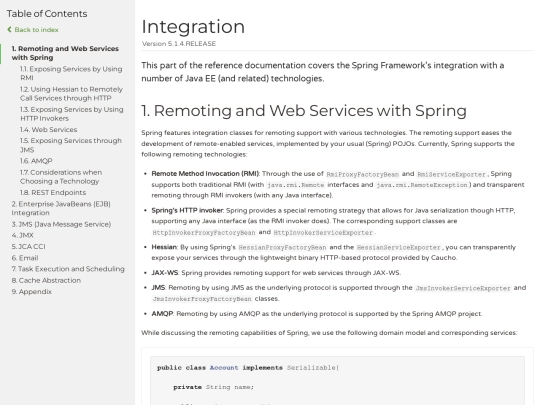Go to 7. Task Execution and Scheduling
The image size is (540, 405).
click(x=68, y=269)
